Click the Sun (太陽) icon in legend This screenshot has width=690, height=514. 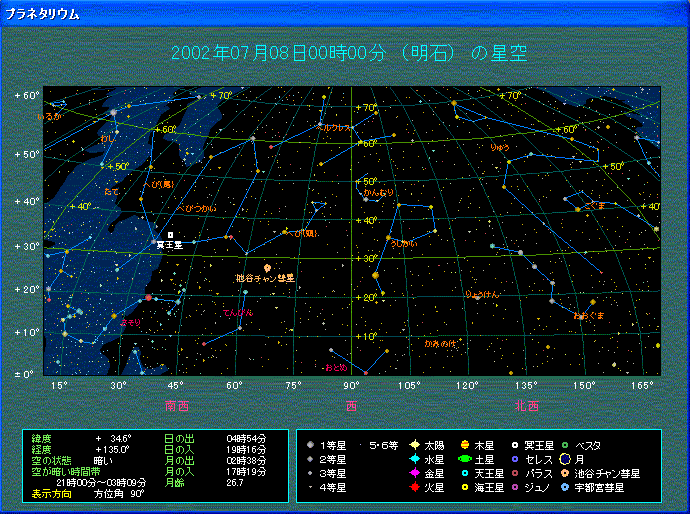(x=414, y=445)
